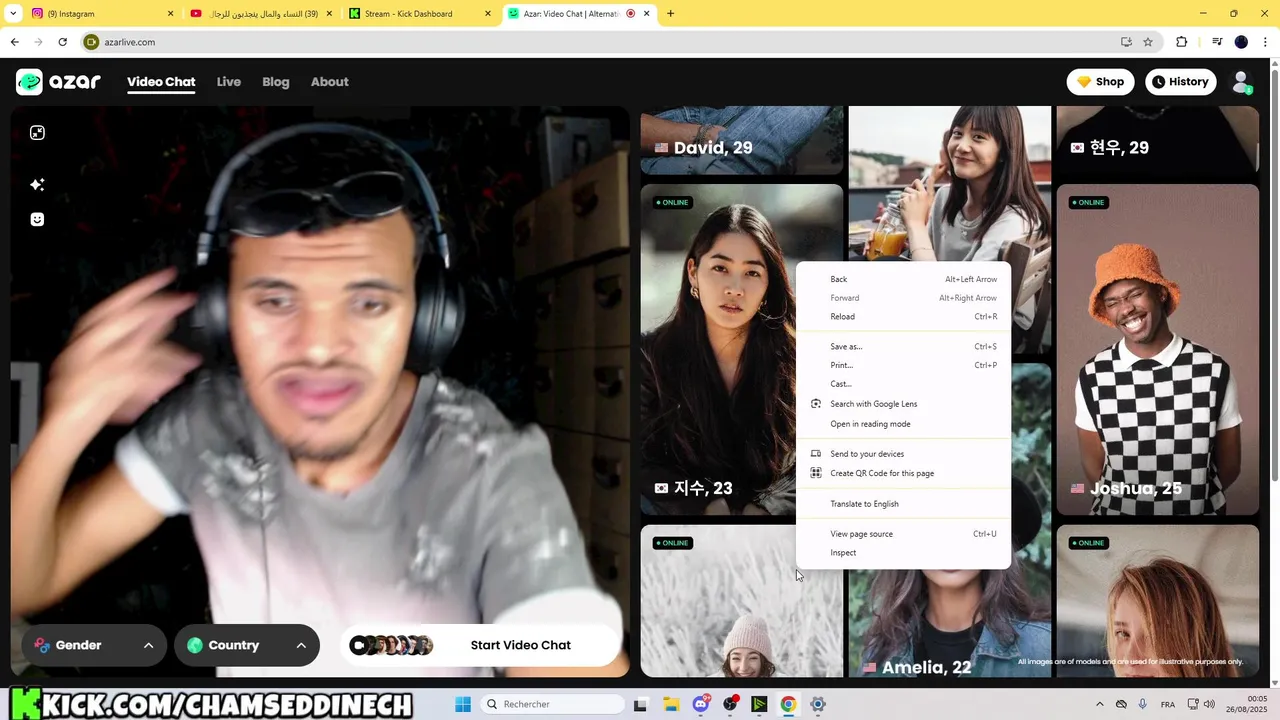Switch to the Video Chat nav tab
1280x720 pixels.
pos(161,82)
